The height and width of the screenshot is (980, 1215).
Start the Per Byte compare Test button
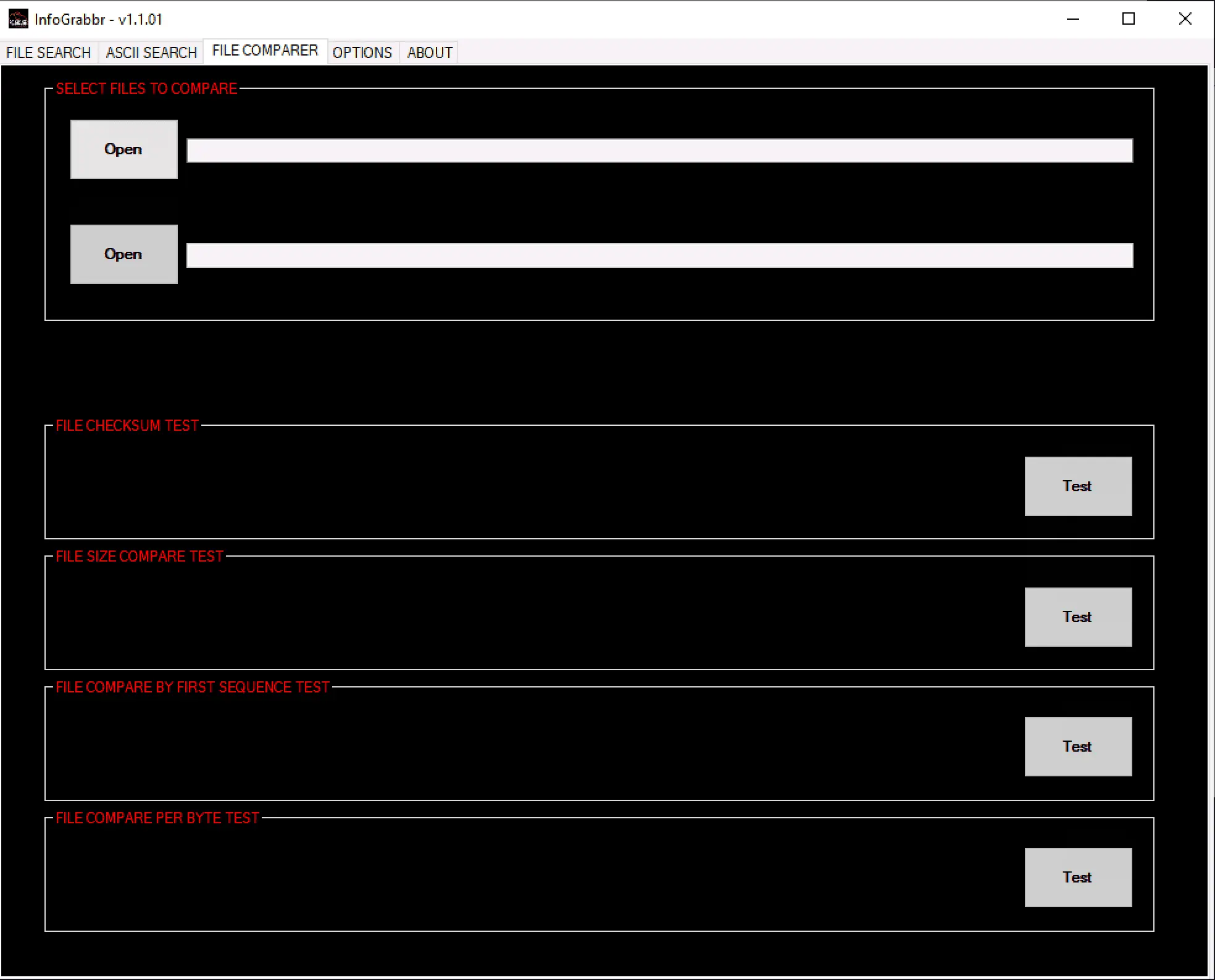[x=1078, y=878]
